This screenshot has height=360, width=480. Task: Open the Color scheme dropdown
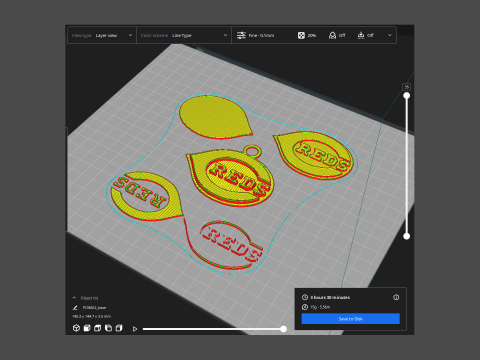click(184, 35)
